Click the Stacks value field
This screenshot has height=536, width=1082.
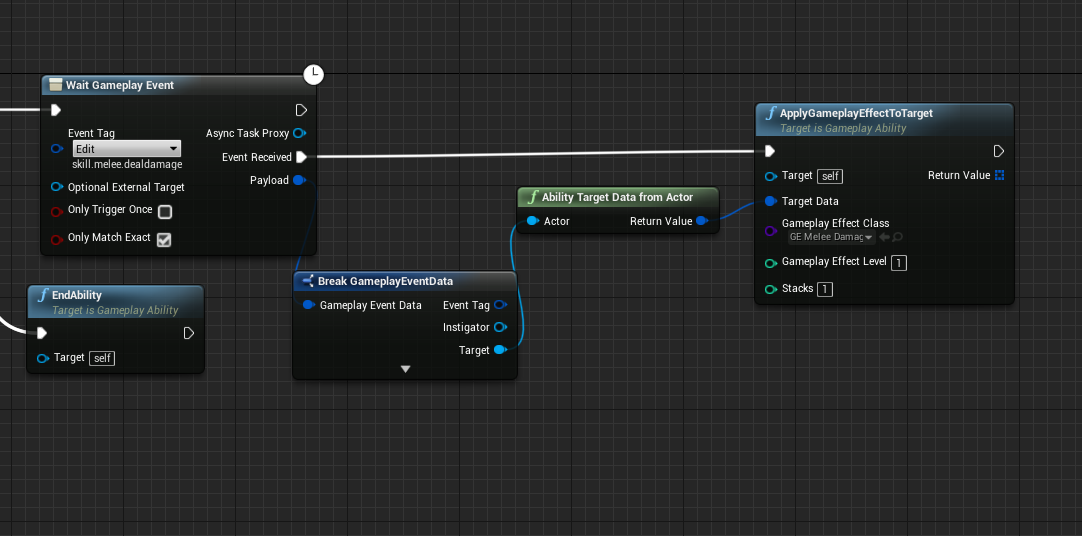pyautogui.click(x=825, y=289)
